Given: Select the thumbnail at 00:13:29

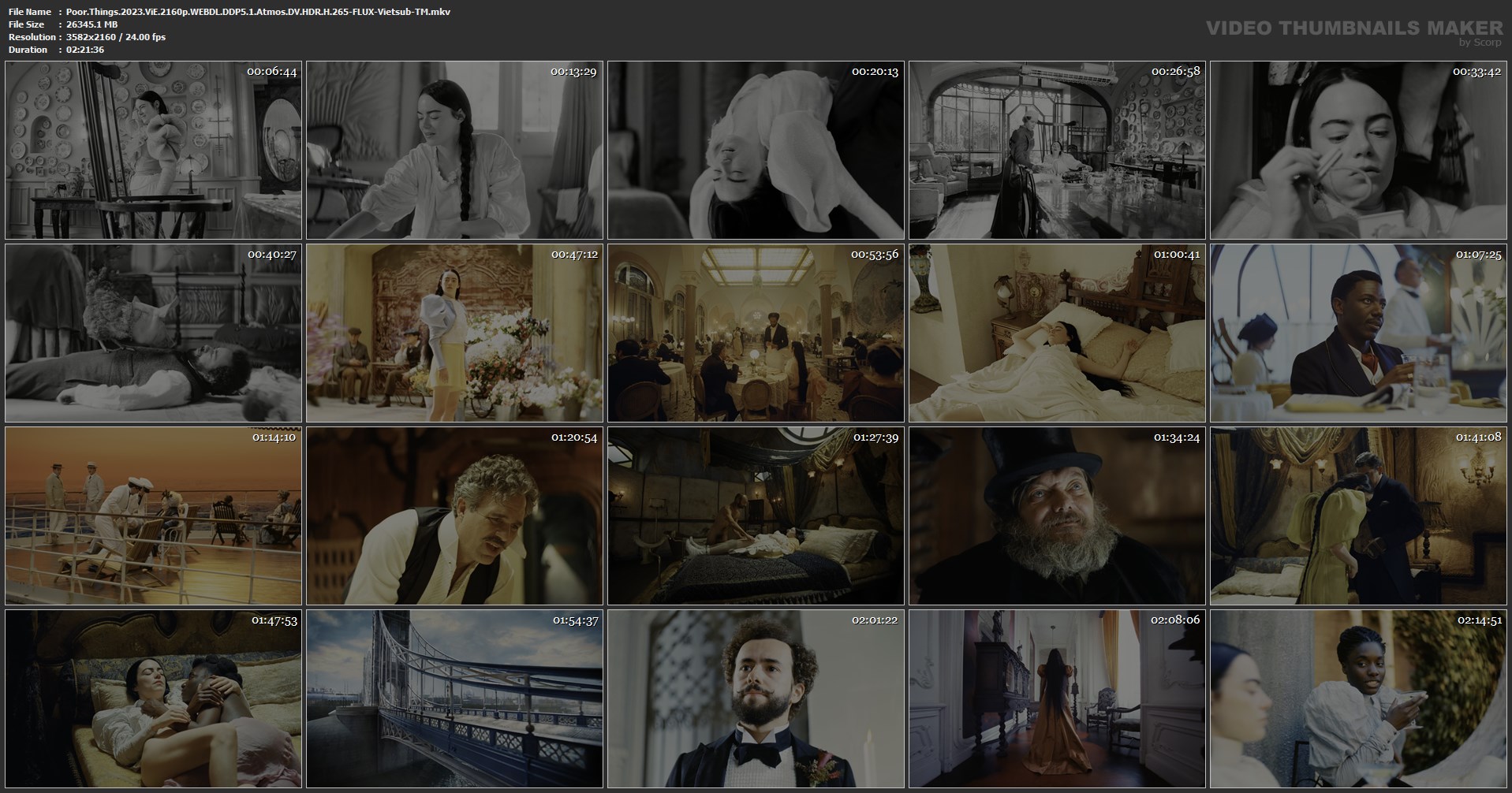Looking at the screenshot, I should coord(455,150).
